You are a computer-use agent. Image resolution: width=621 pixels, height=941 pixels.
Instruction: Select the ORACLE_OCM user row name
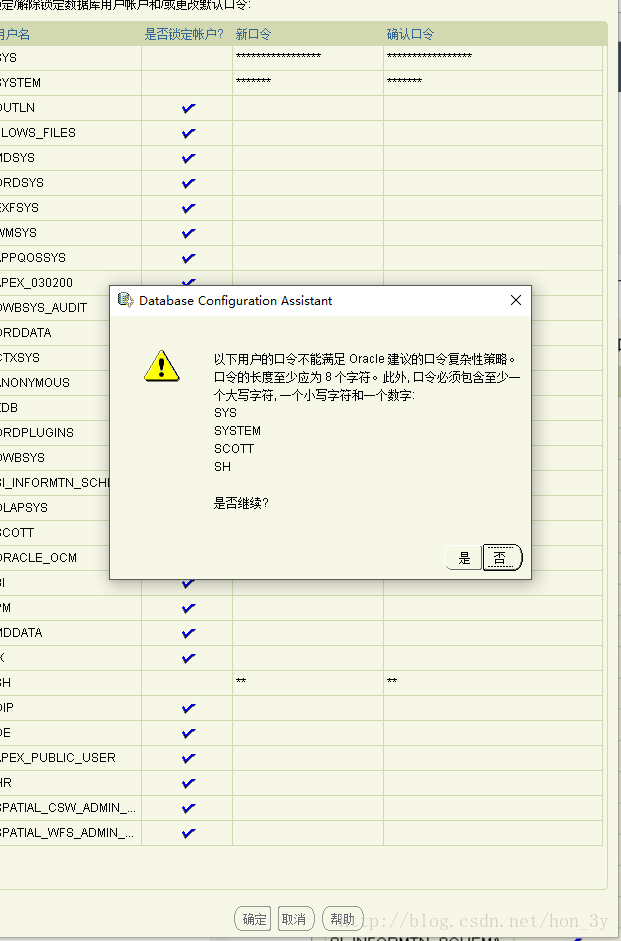click(x=38, y=558)
